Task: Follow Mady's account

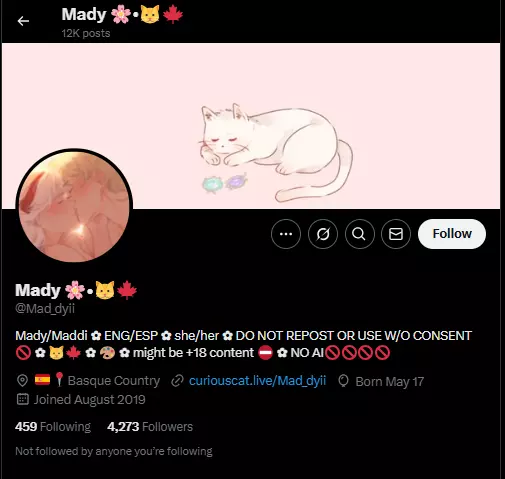Action: point(452,234)
